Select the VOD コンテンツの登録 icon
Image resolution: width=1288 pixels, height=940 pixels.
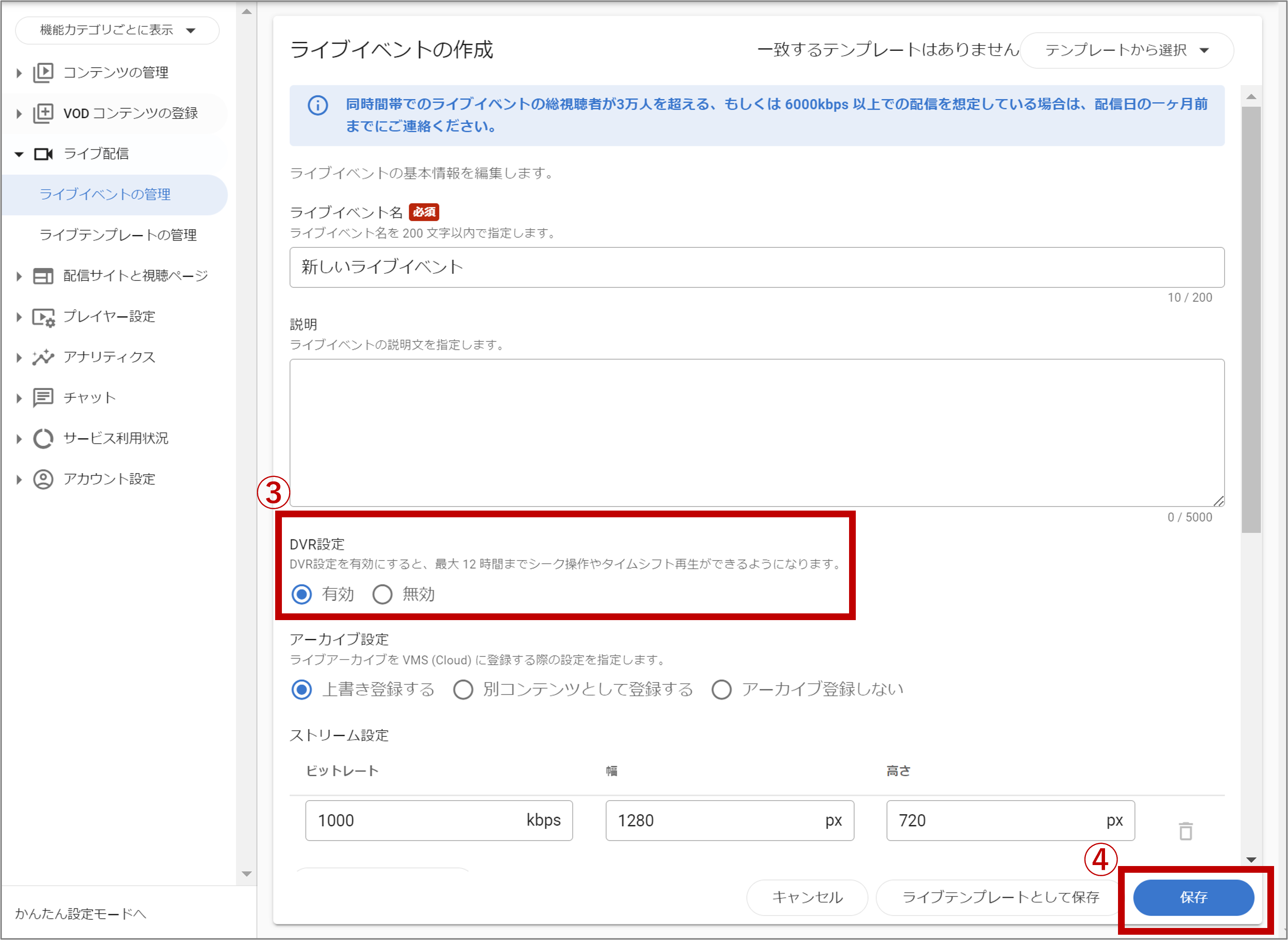43,113
